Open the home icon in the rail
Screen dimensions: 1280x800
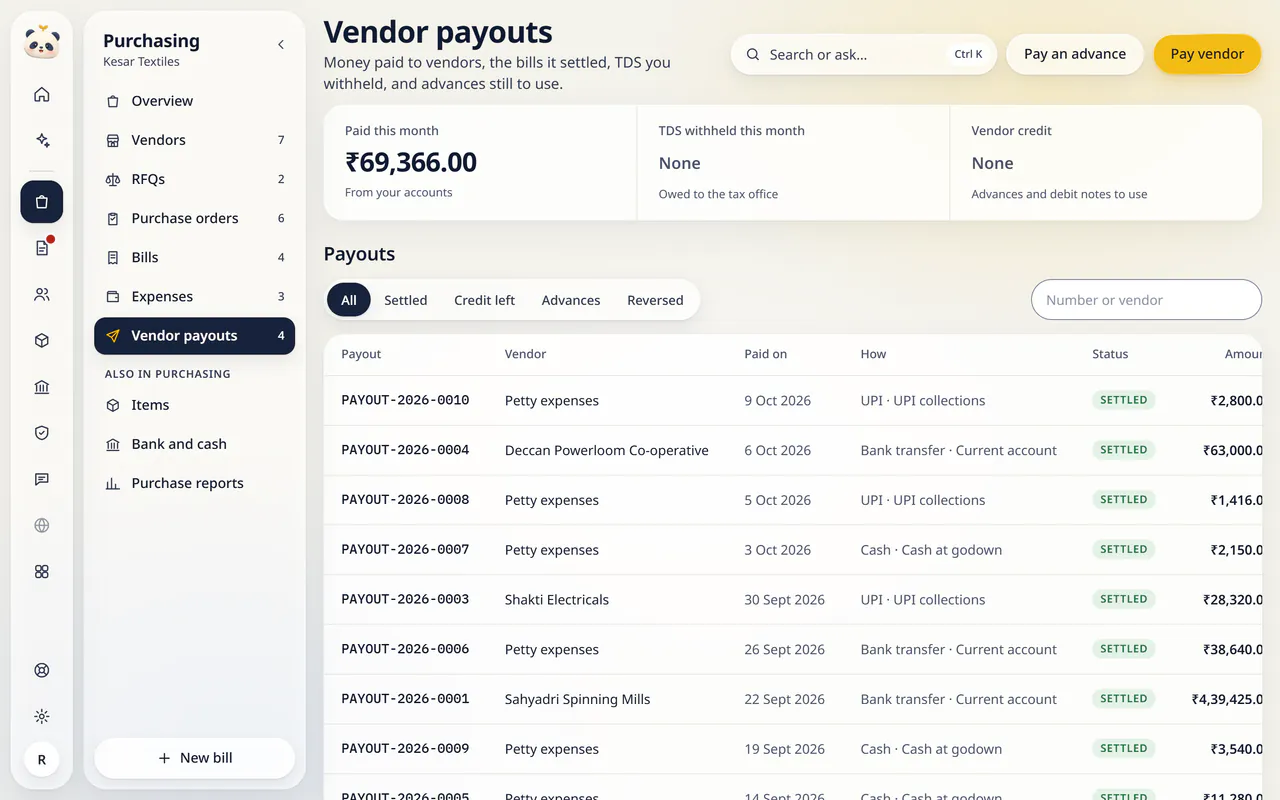pos(42,95)
